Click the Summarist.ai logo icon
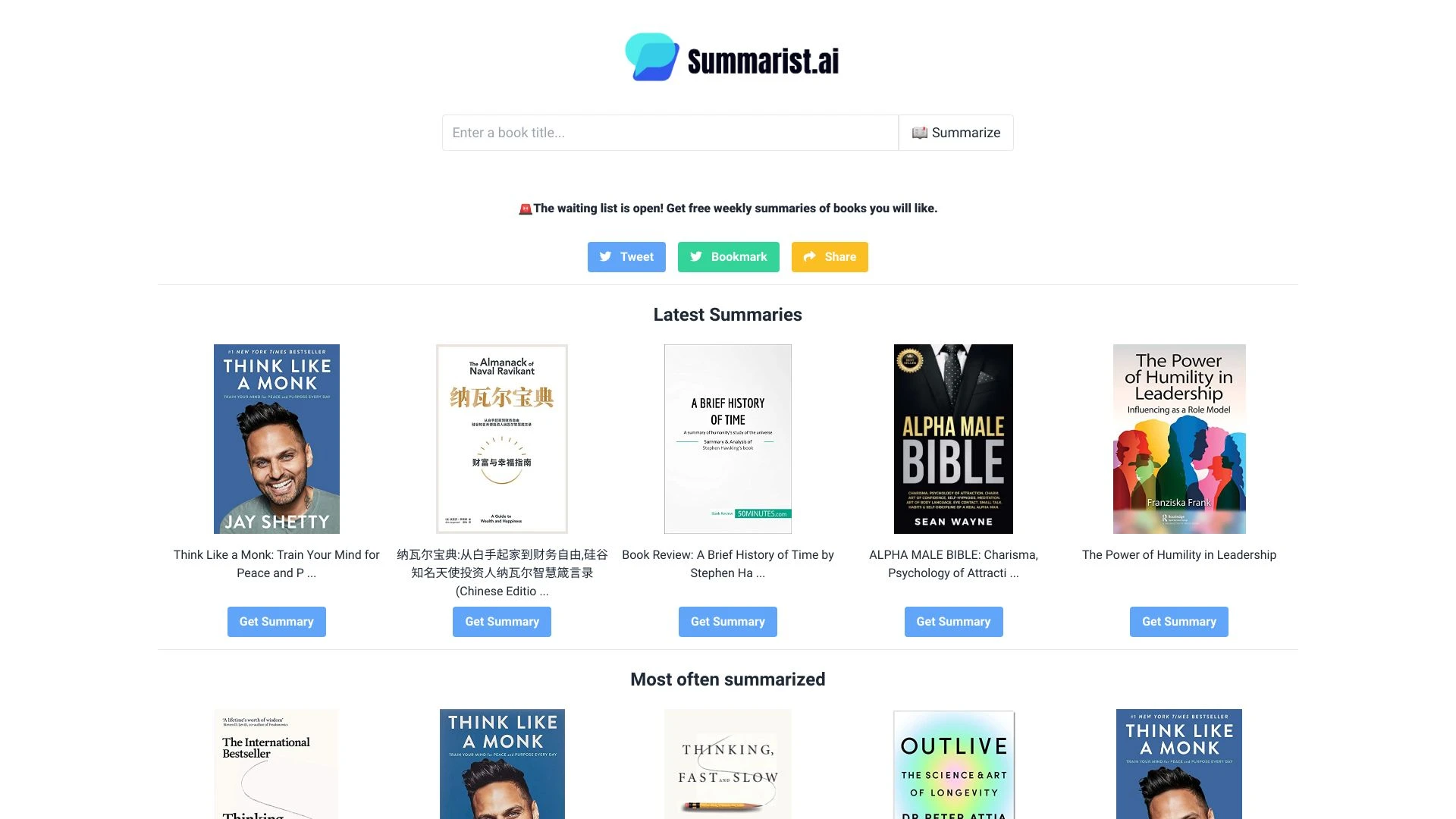The image size is (1456, 819). [650, 57]
